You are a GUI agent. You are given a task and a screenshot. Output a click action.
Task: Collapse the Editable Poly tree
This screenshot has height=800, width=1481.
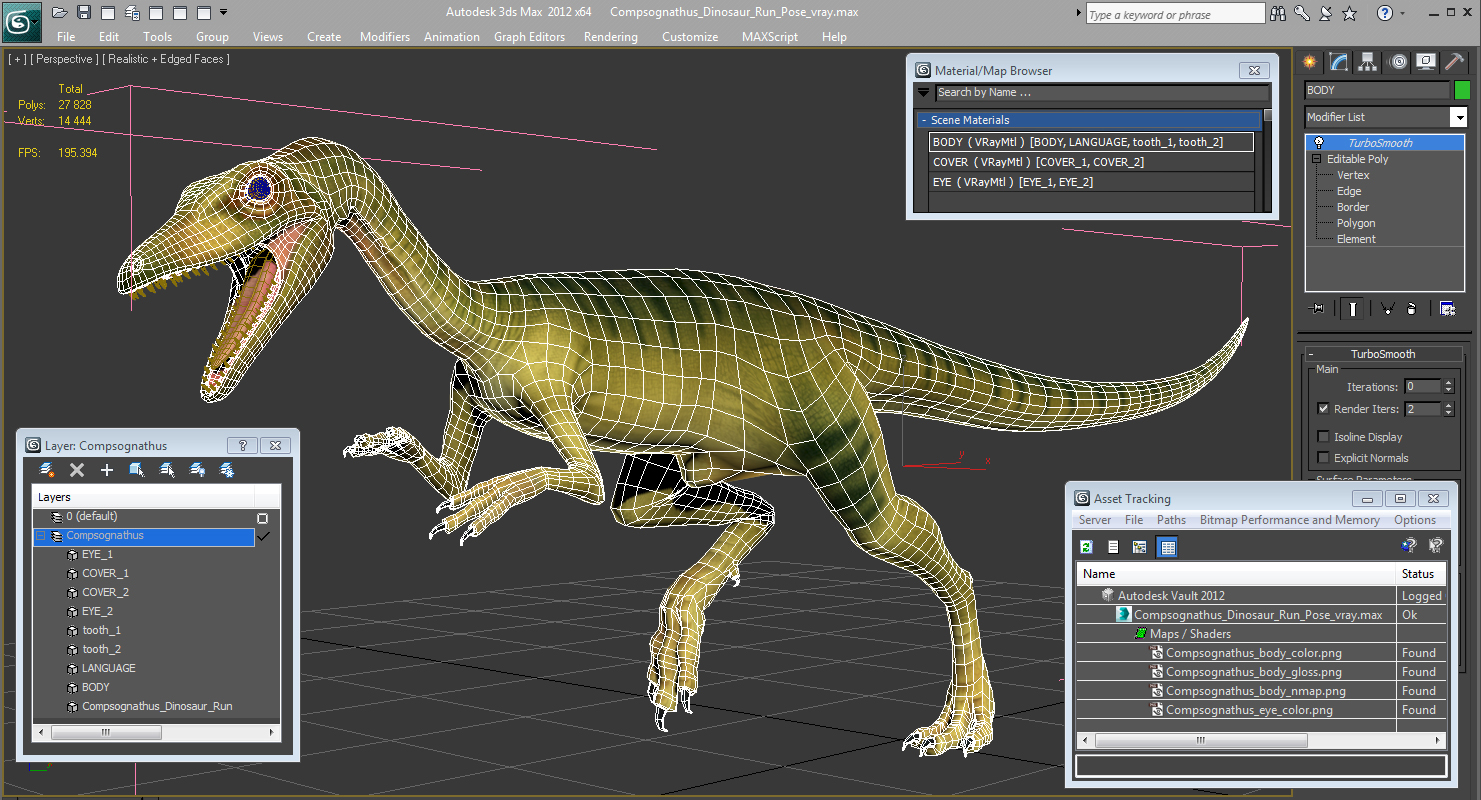point(1318,159)
